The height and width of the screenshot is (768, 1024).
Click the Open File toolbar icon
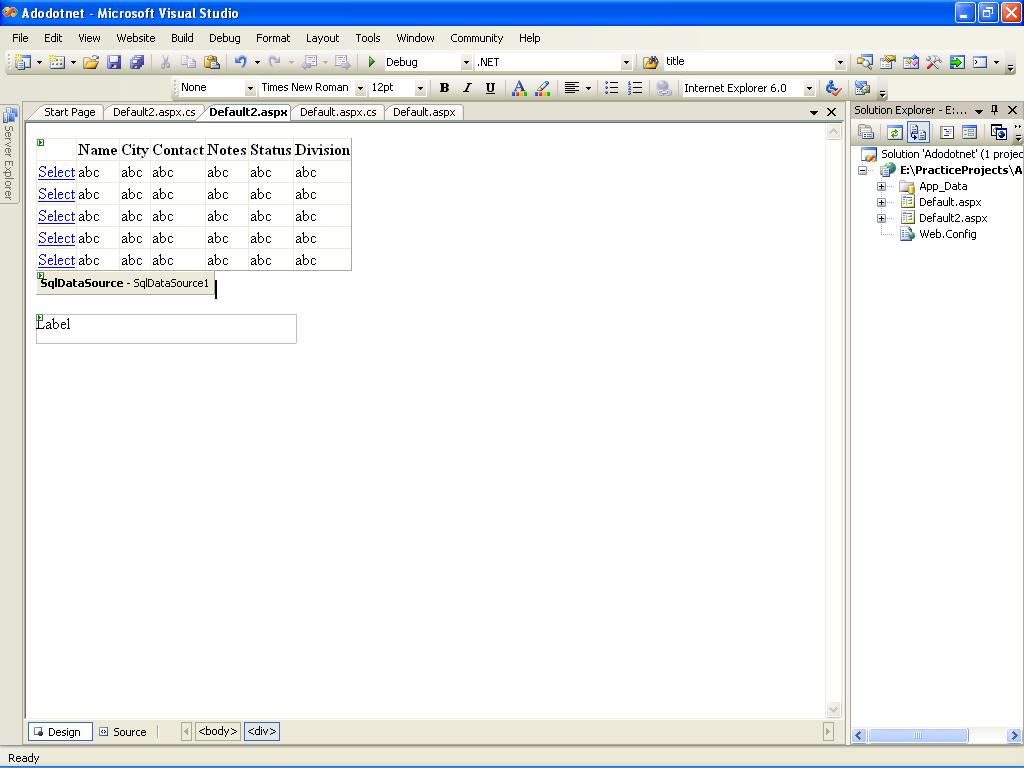pos(91,62)
